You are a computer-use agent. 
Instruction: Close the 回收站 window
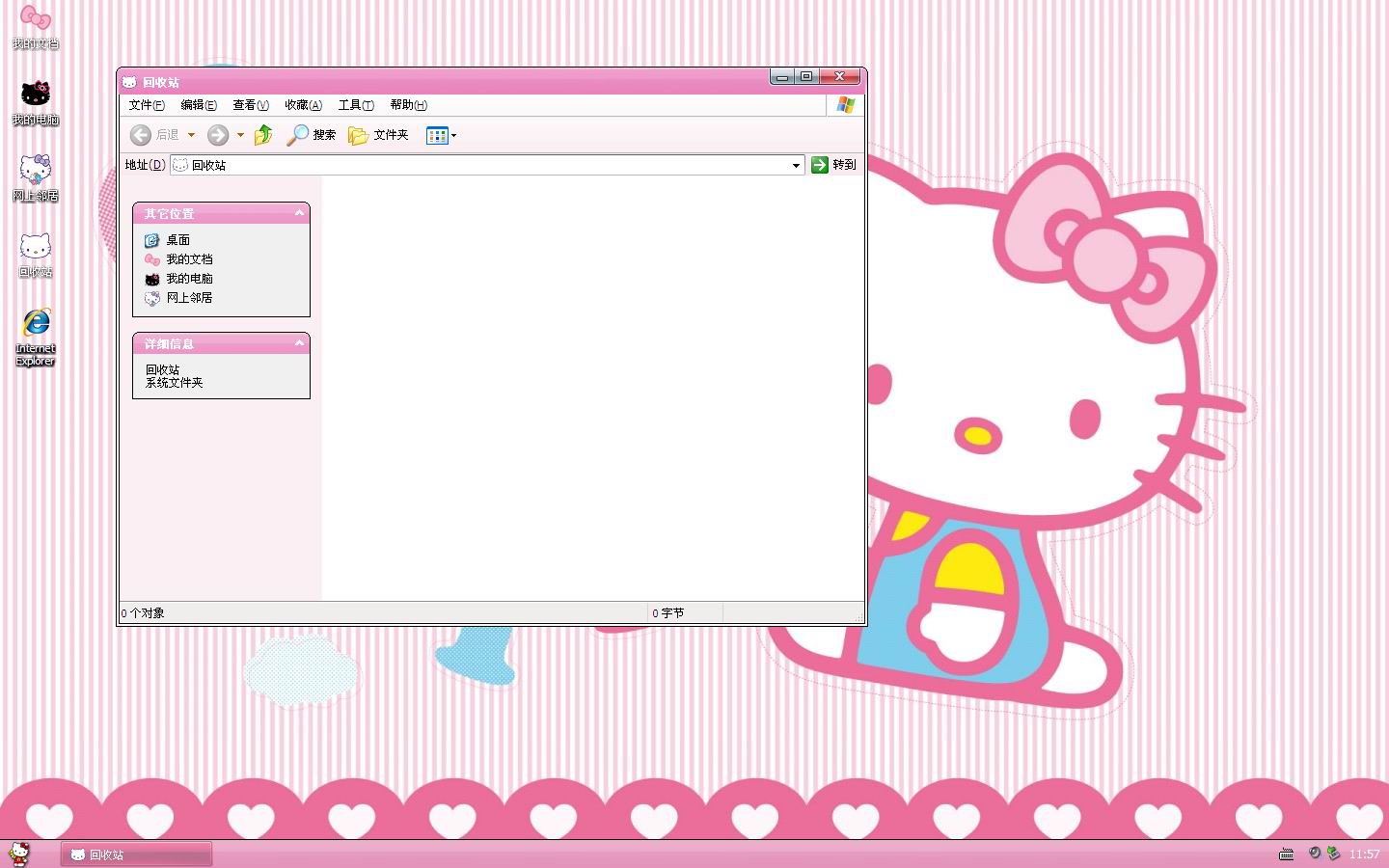pyautogui.click(x=840, y=76)
